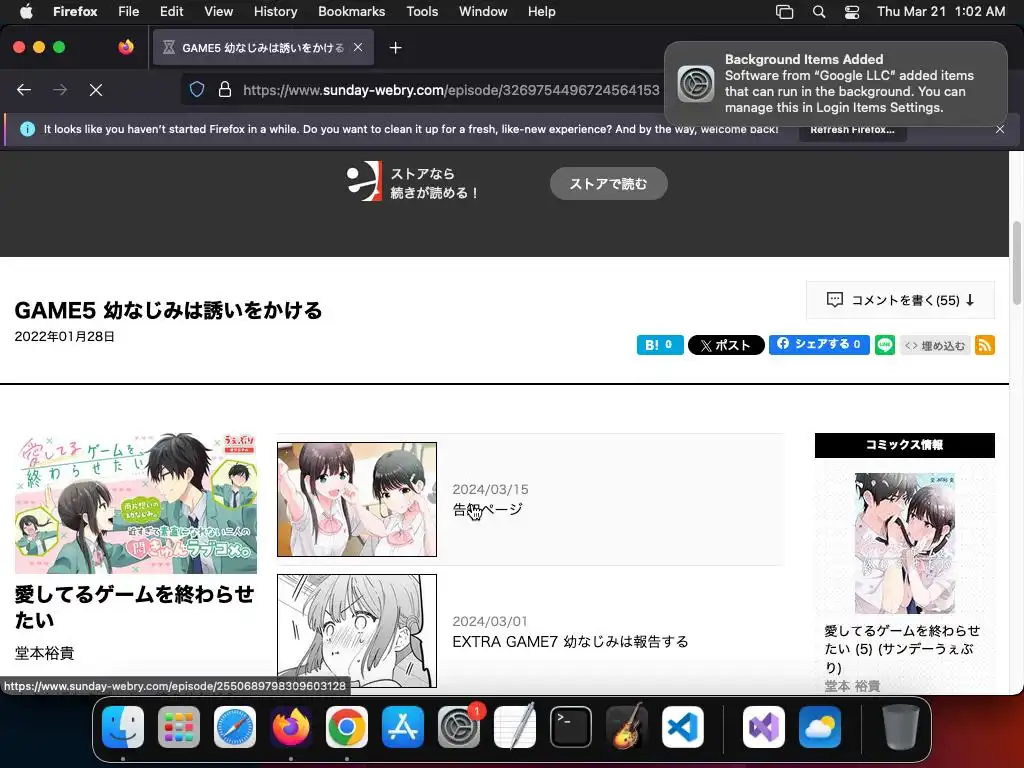Open a new tab with plus button
The height and width of the screenshot is (768, 1024).
click(395, 48)
